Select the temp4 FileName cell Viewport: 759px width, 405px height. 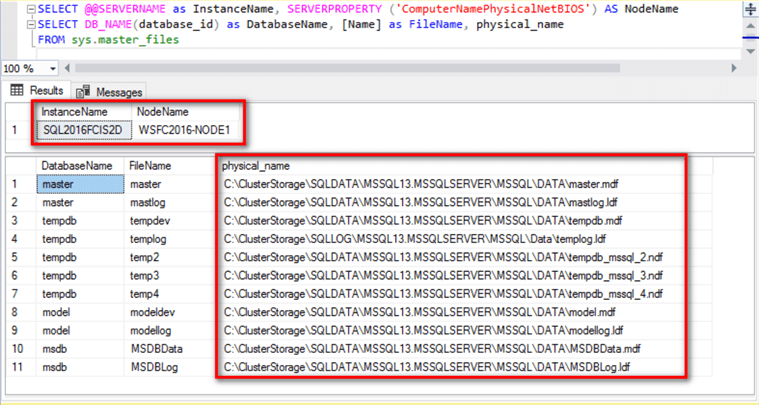pos(168,294)
